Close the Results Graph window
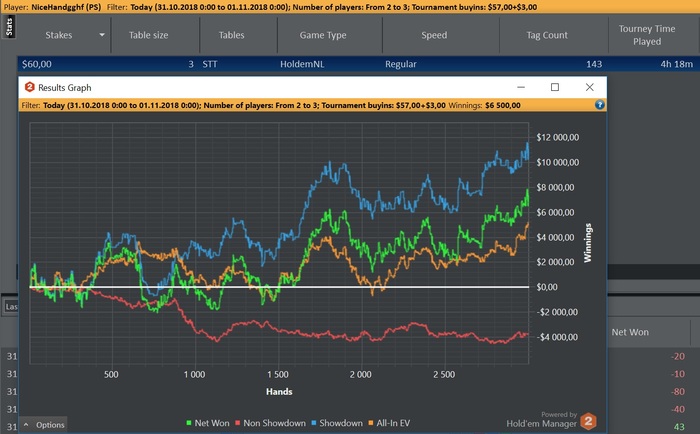This screenshot has width=700, height=434. pyautogui.click(x=589, y=87)
